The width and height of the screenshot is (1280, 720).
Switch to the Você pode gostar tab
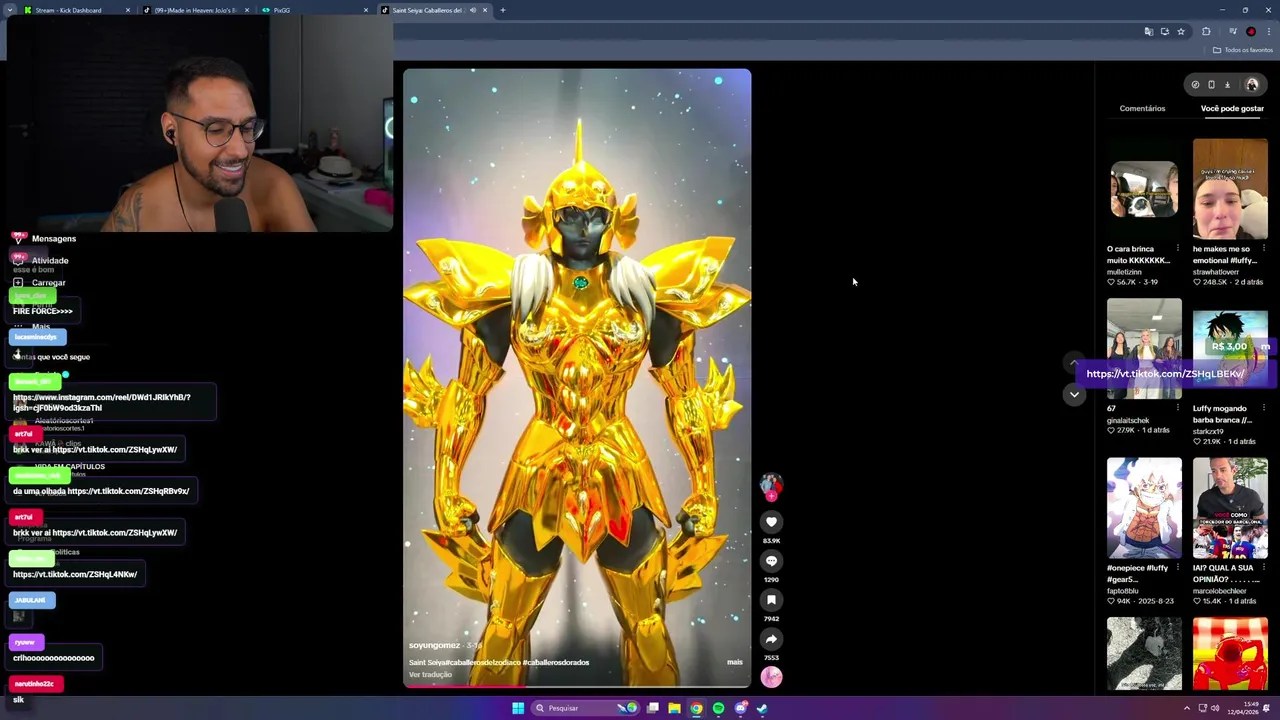pyautogui.click(x=1232, y=108)
